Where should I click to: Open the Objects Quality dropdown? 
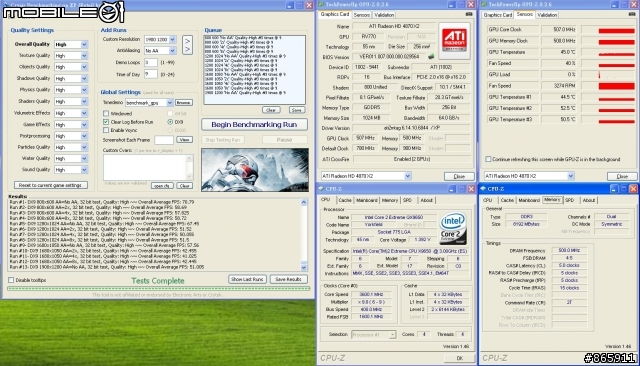[x=84, y=67]
